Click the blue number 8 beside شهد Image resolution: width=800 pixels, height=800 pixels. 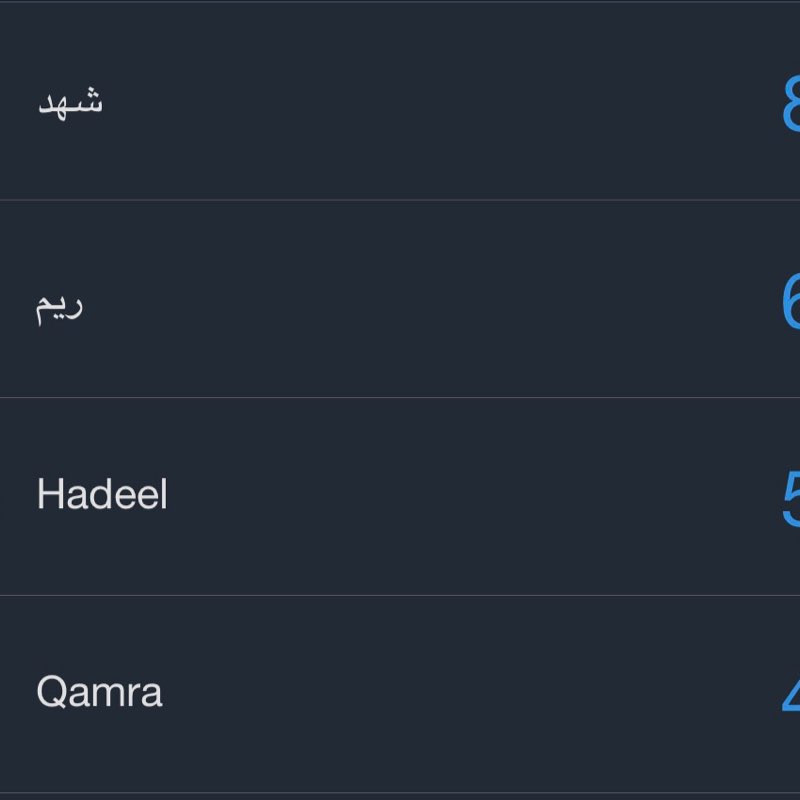[789, 100]
